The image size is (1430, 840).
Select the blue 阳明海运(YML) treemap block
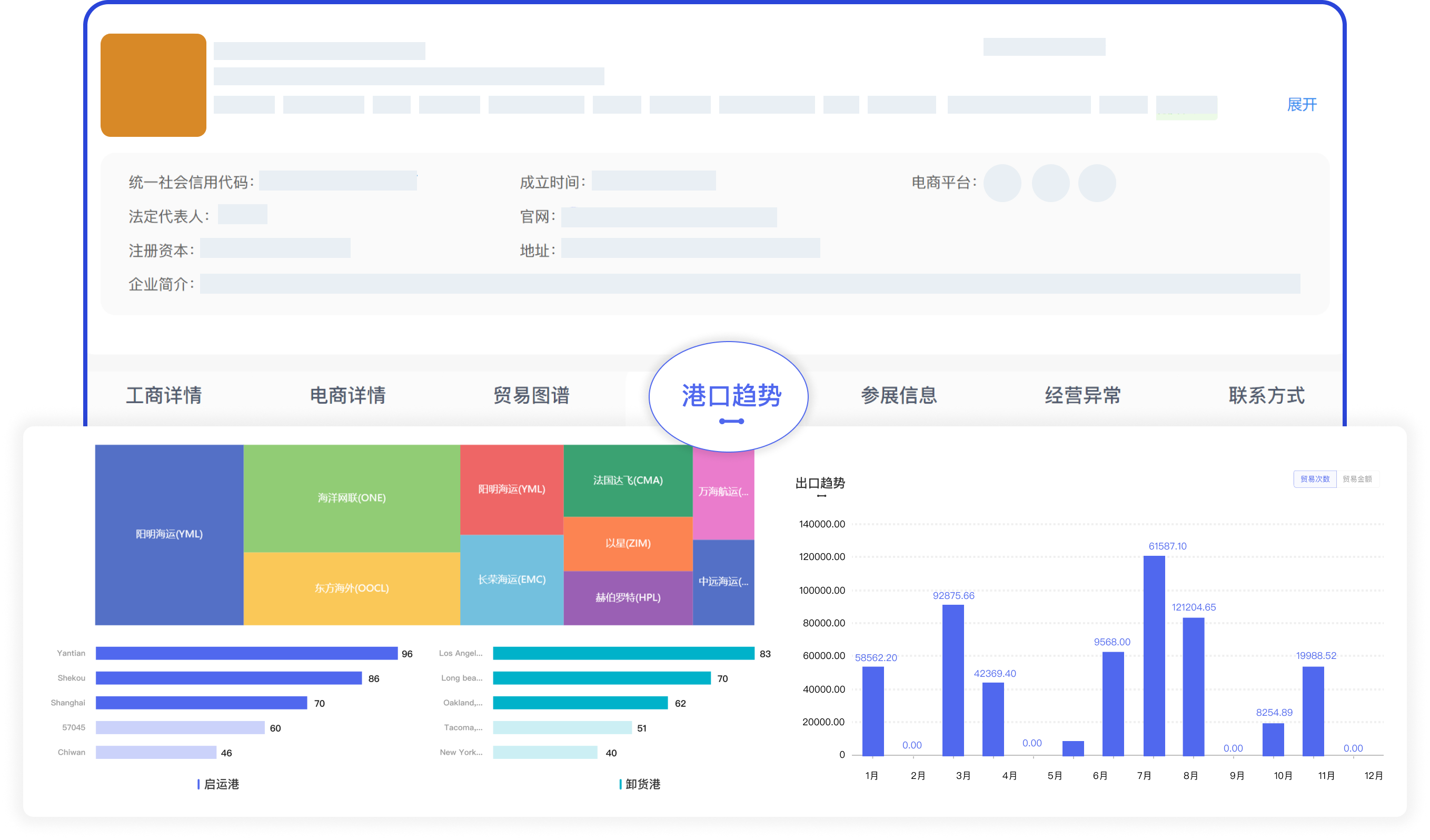point(169,534)
